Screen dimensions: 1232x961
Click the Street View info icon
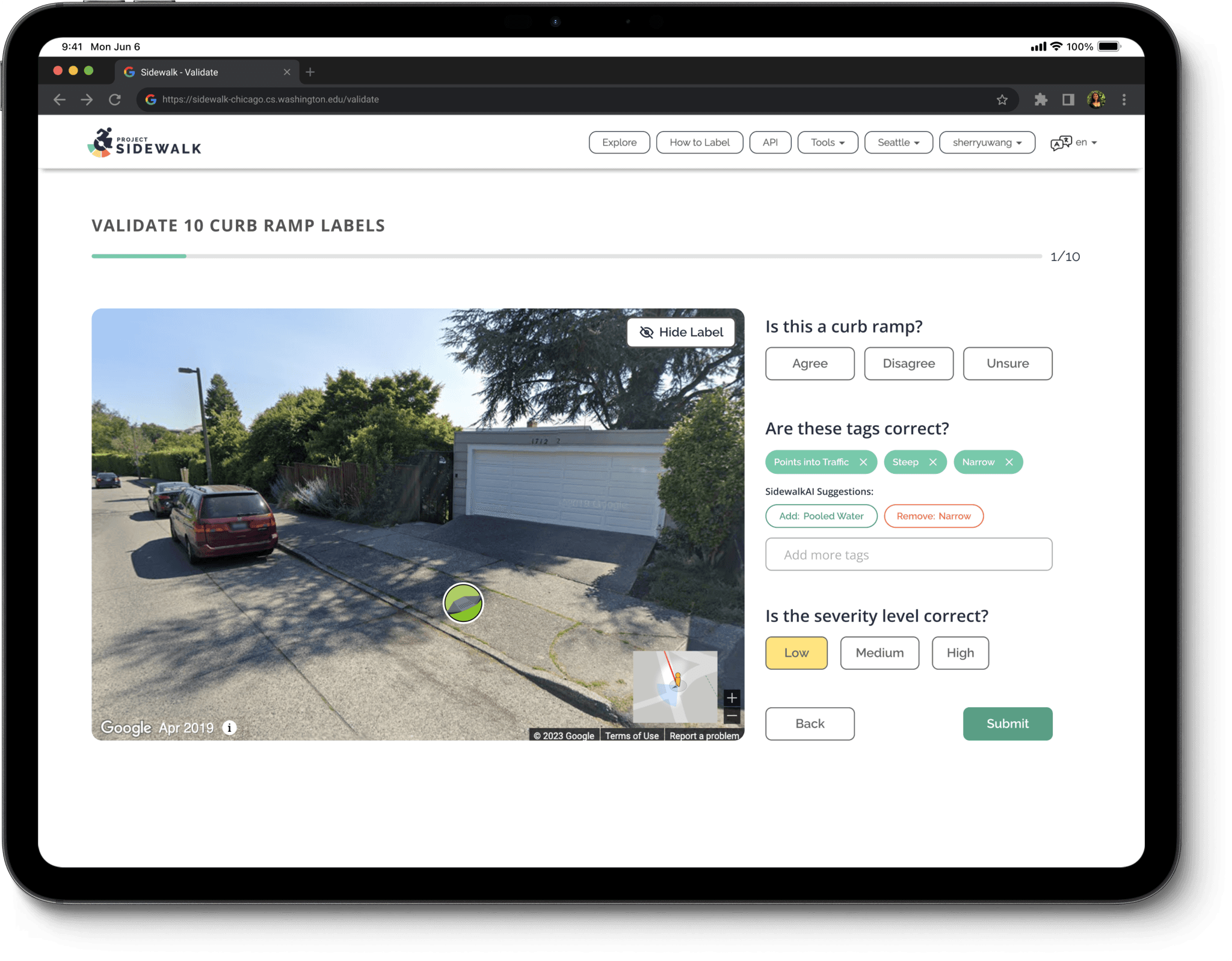pos(229,728)
